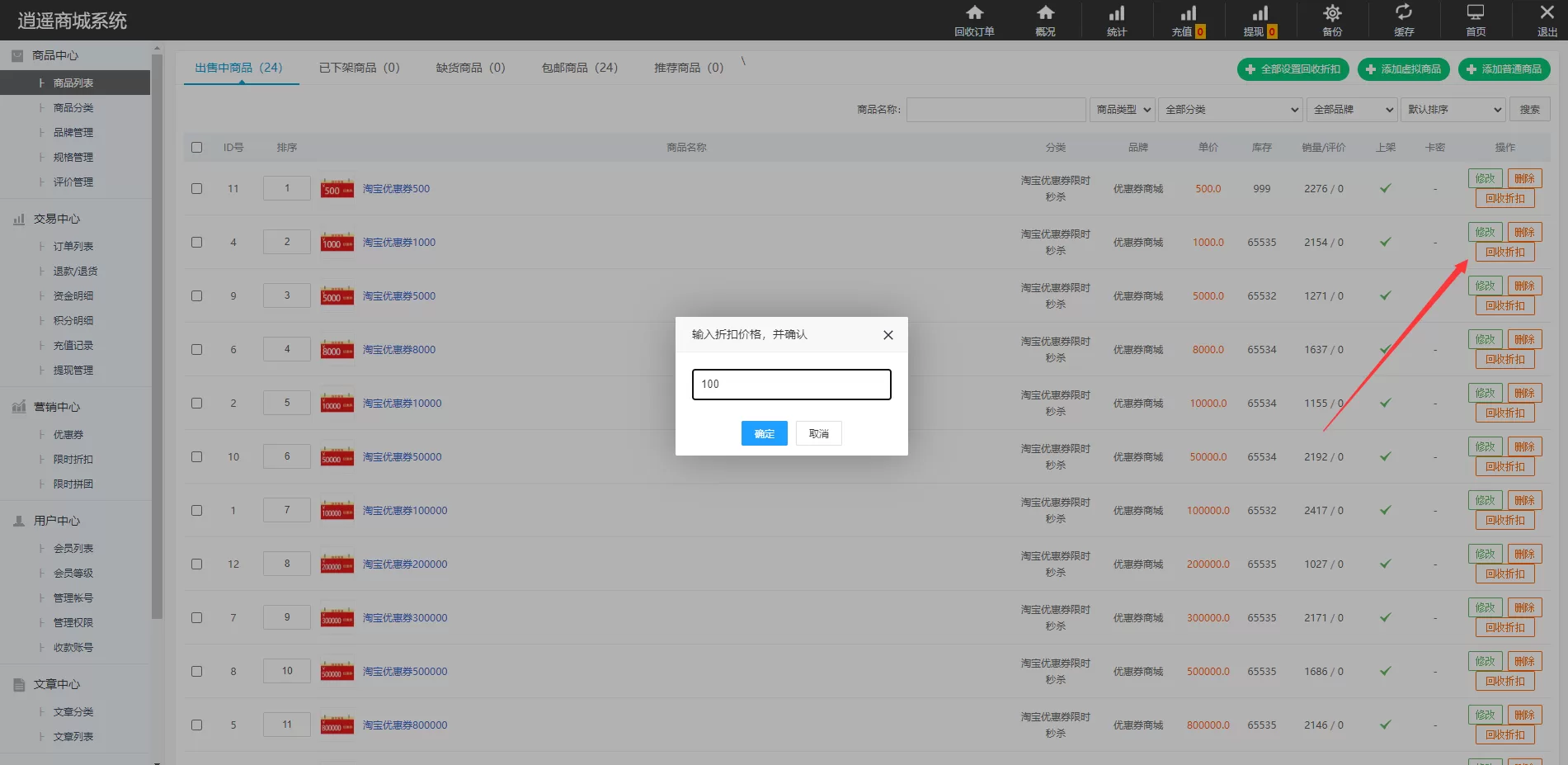1568x765 pixels.
Task: Toggle the select-all checkbox in table header
Action: pyautogui.click(x=196, y=148)
